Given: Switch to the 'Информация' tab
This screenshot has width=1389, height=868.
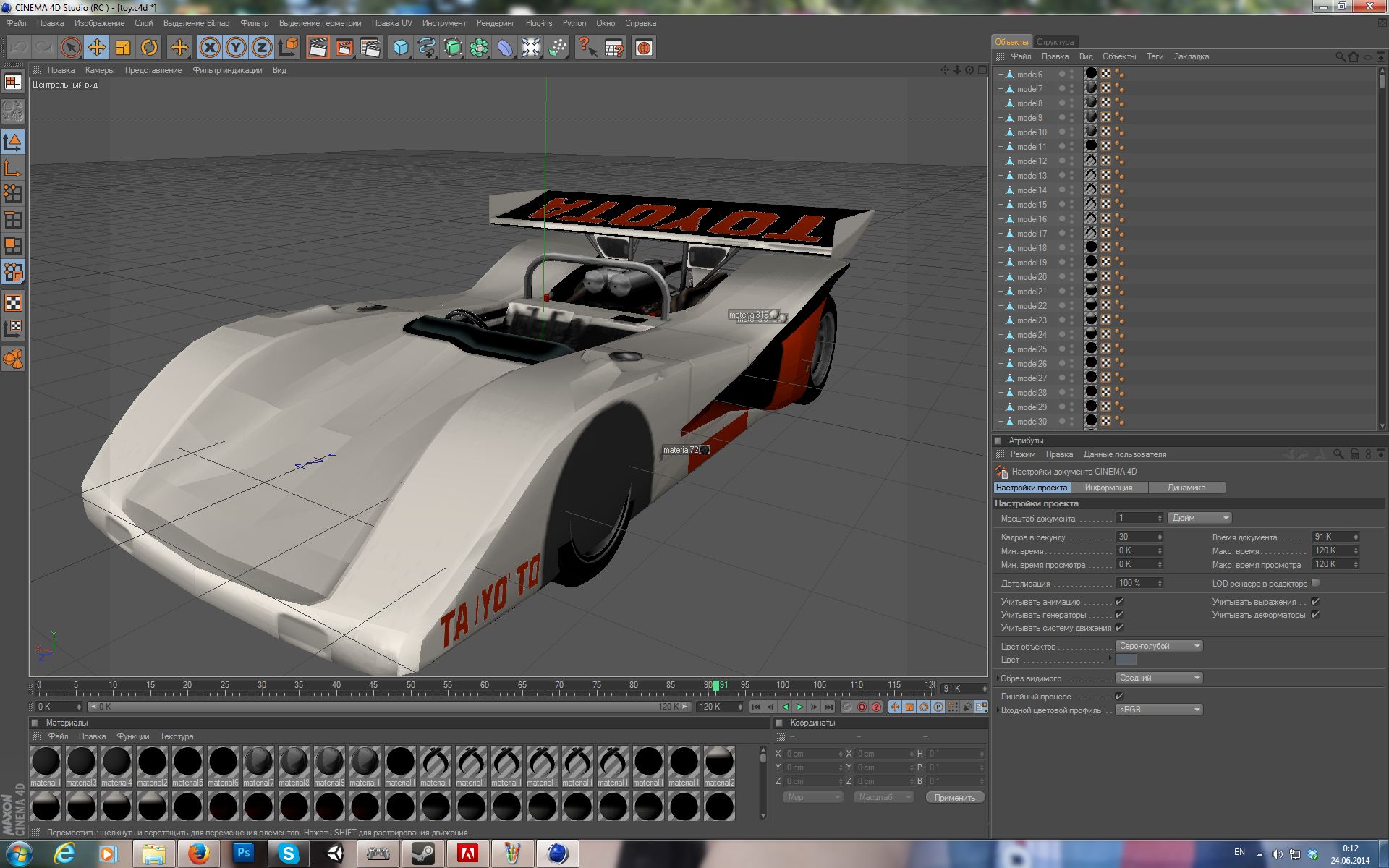Looking at the screenshot, I should tap(1108, 488).
